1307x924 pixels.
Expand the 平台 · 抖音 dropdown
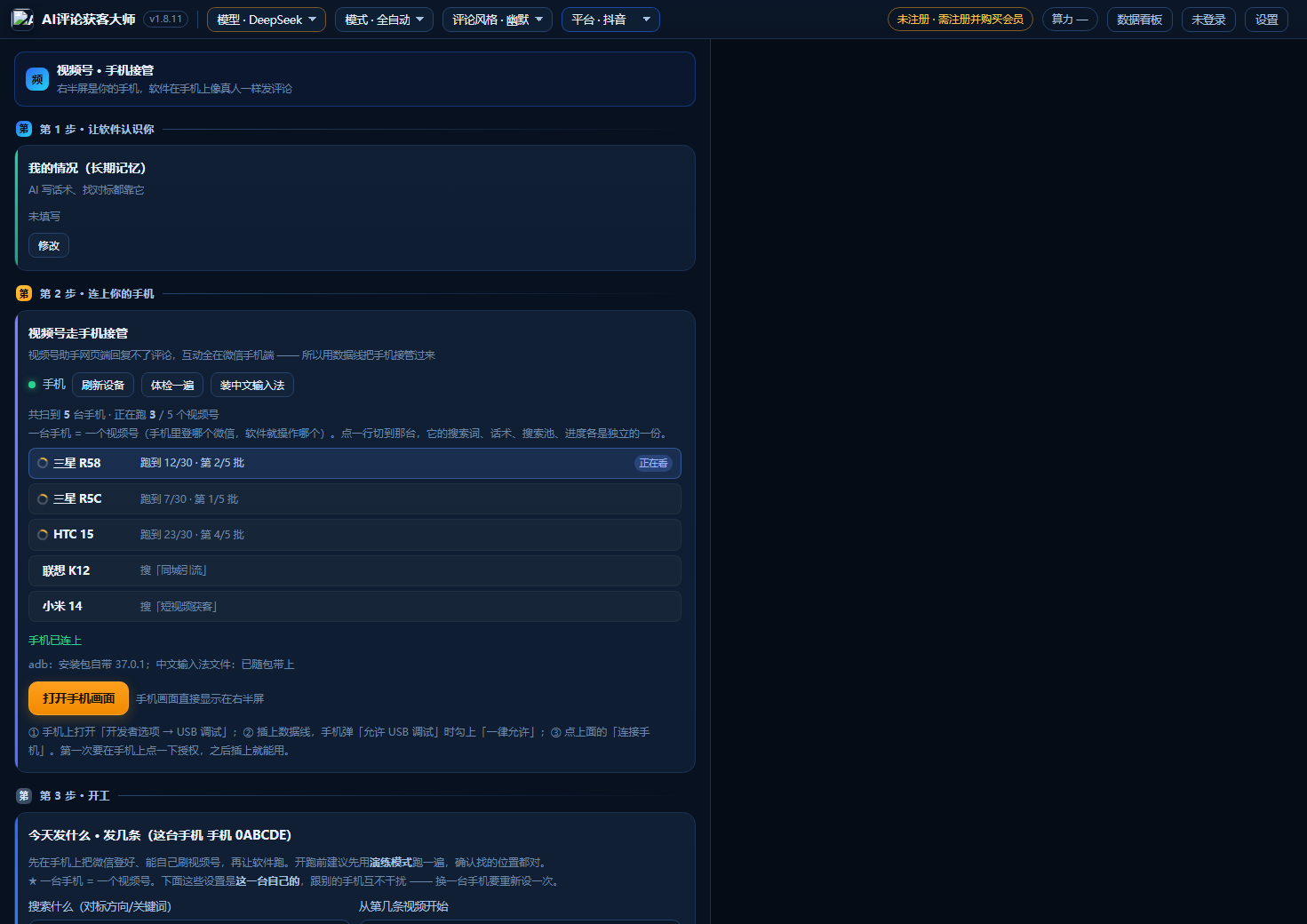click(x=610, y=20)
